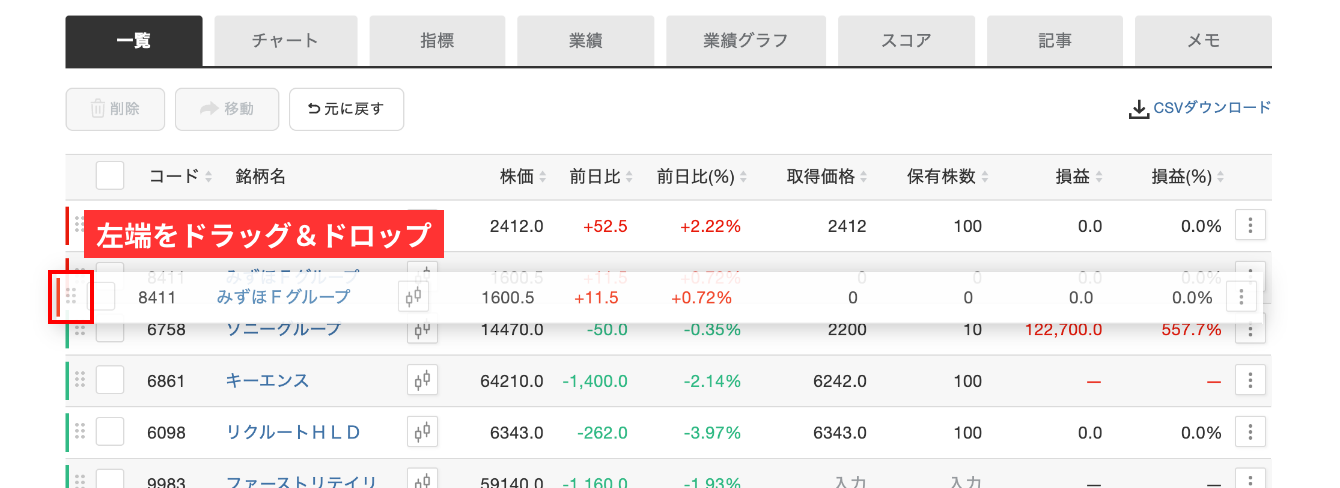Switch to the 指標 tab
This screenshot has height=488, width=1340.
point(437,41)
